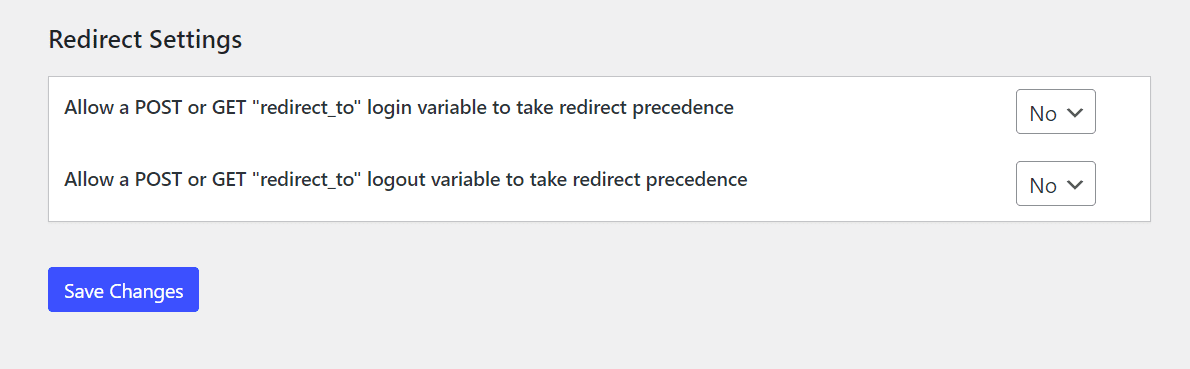The image size is (1190, 369).
Task: Select the "No" value in login dropdown
Action: [1043, 113]
